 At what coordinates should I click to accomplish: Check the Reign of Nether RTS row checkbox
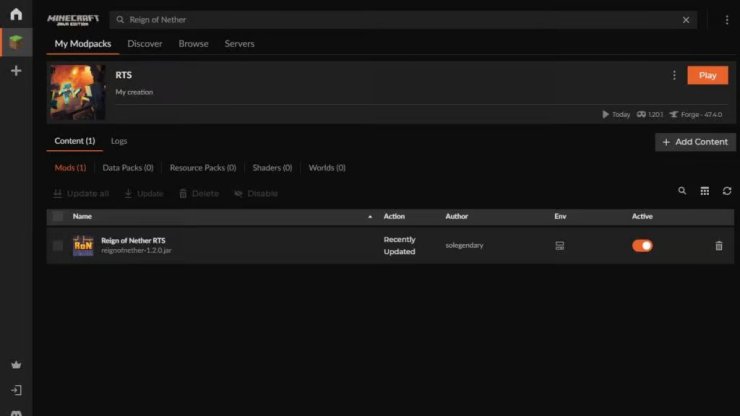tap(58, 245)
